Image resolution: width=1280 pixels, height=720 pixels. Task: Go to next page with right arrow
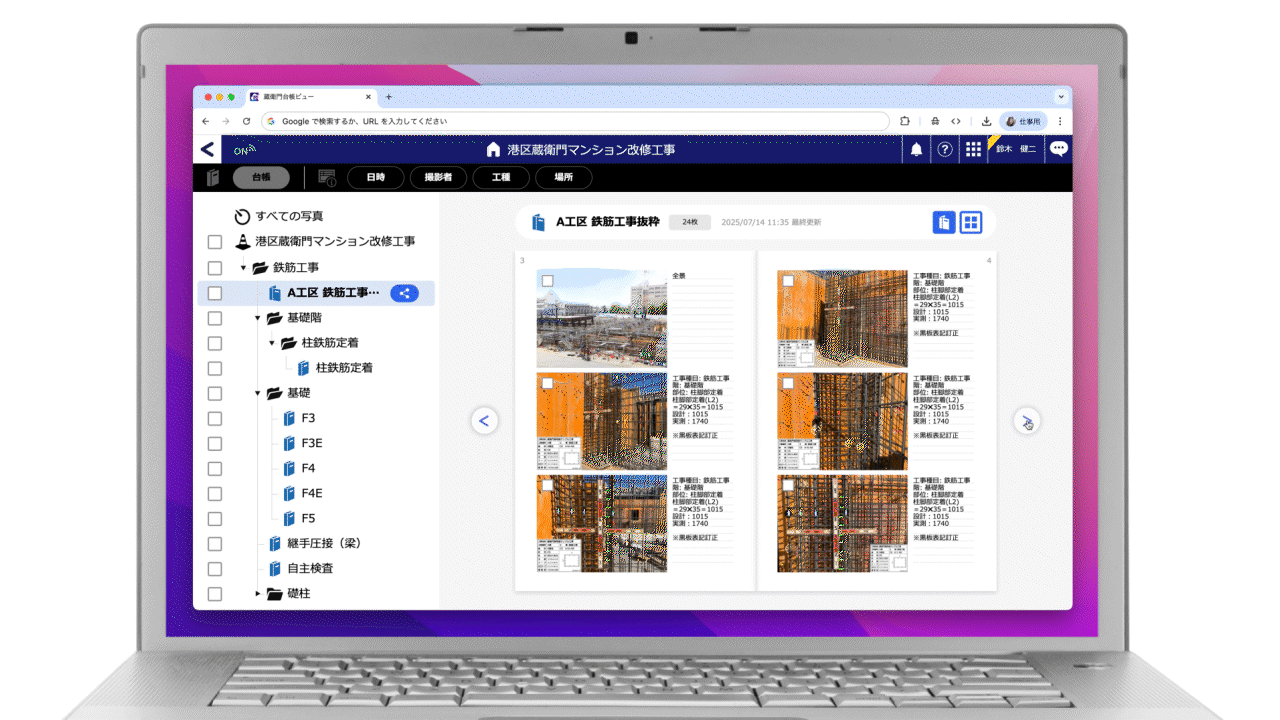(1027, 421)
